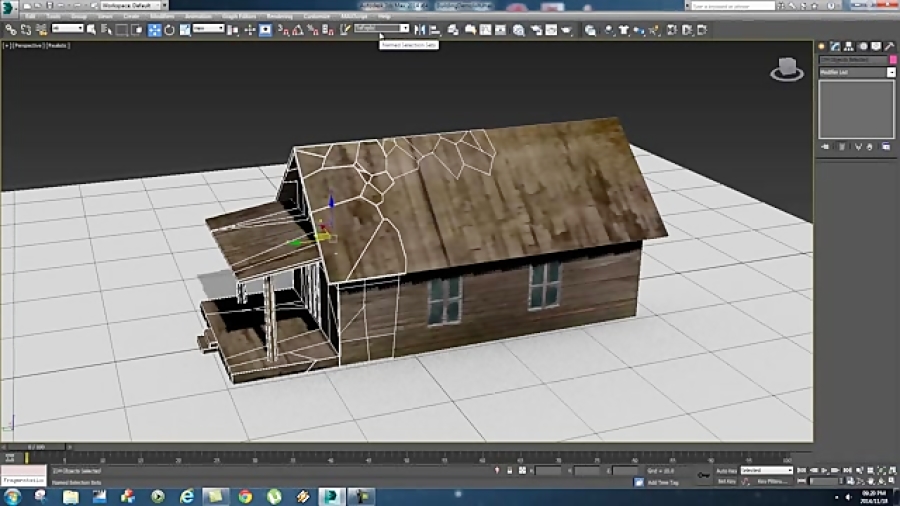Click the Set Key button
This screenshot has height=506, width=900.
(x=727, y=481)
